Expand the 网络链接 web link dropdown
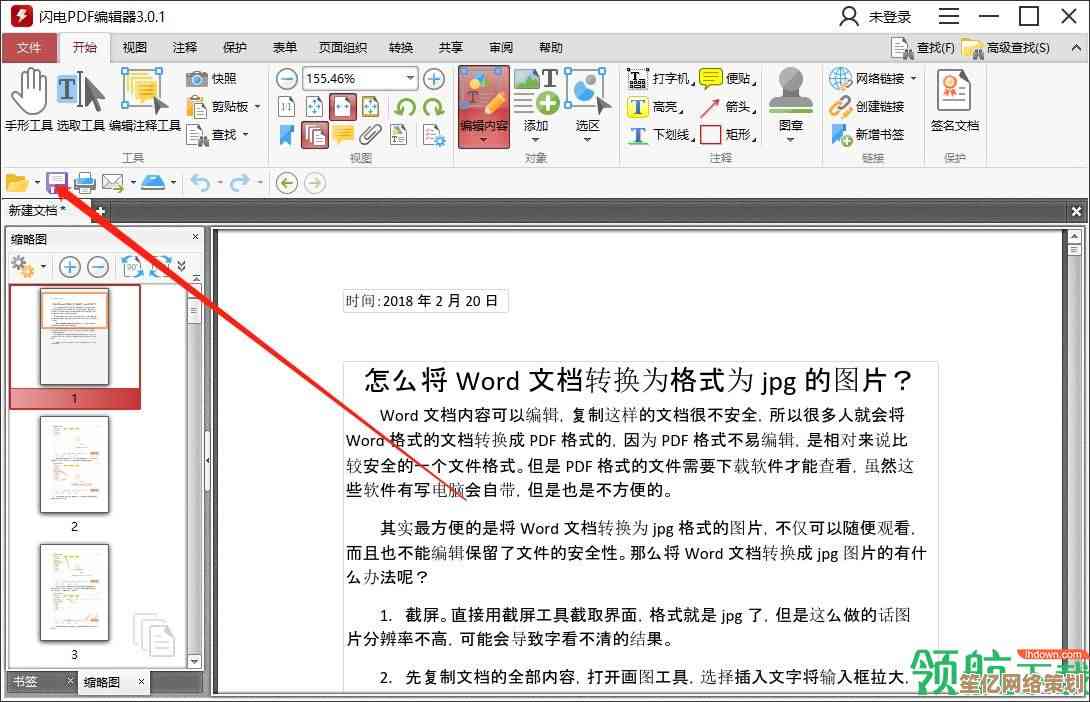The height and width of the screenshot is (702, 1090). click(913, 79)
